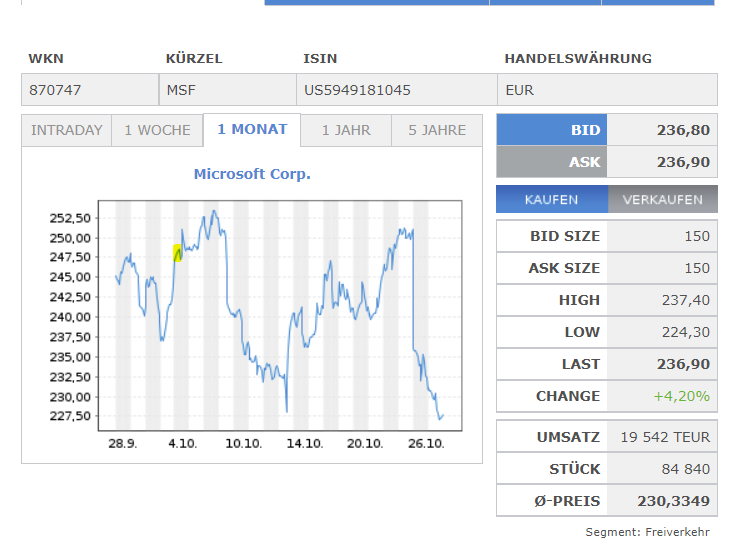
Task: Click the LOW value 224,30
Action: (x=685, y=332)
